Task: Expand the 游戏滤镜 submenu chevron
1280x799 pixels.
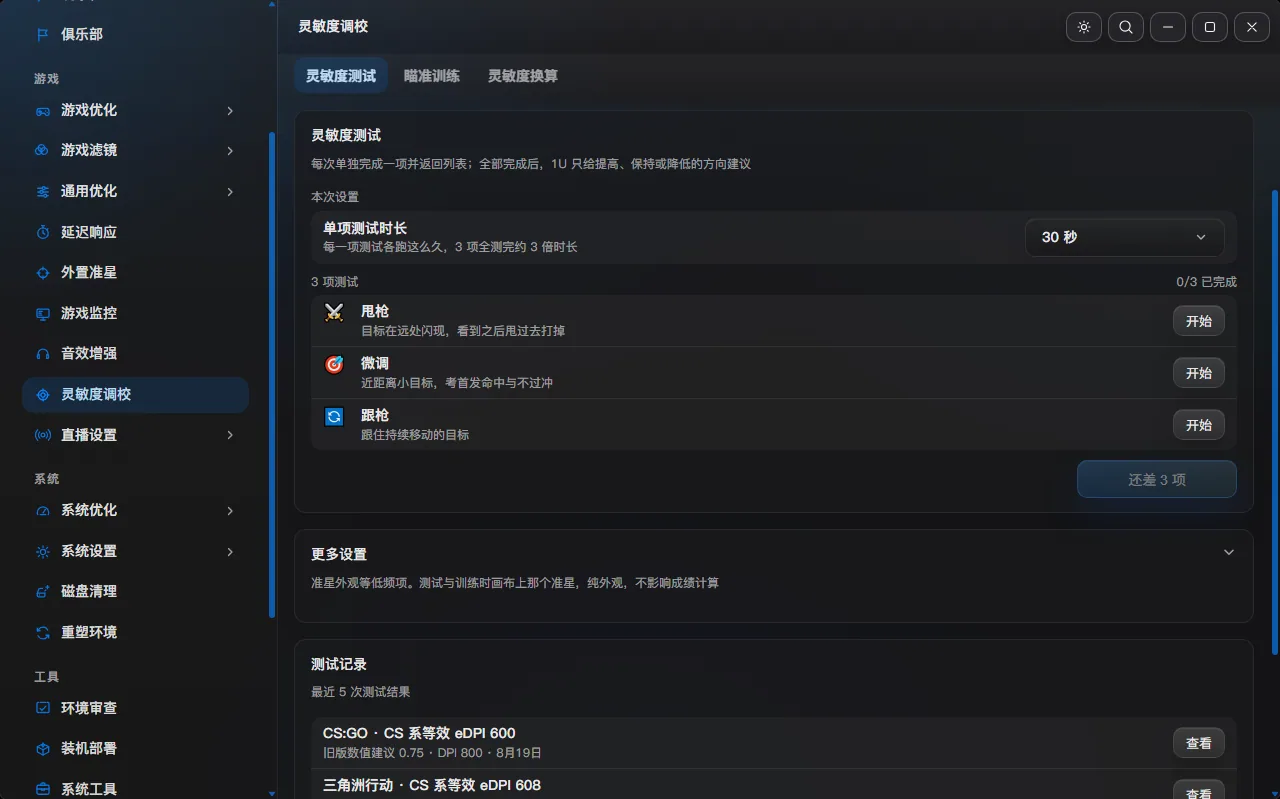Action: pyautogui.click(x=230, y=150)
